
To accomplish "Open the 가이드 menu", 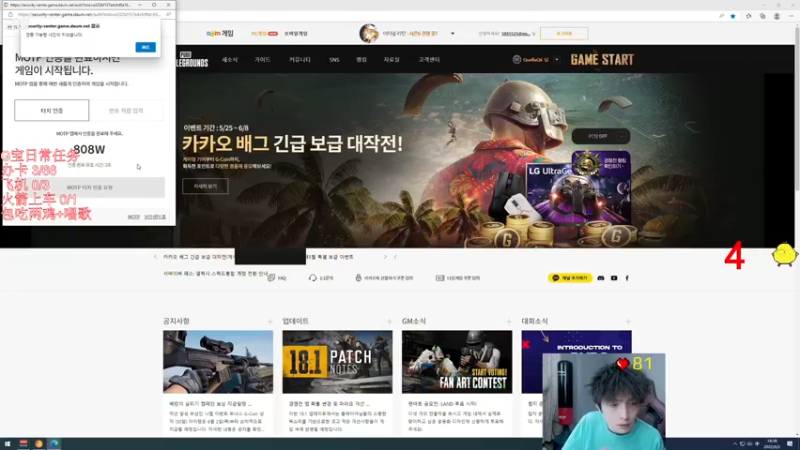I will [x=262, y=60].
